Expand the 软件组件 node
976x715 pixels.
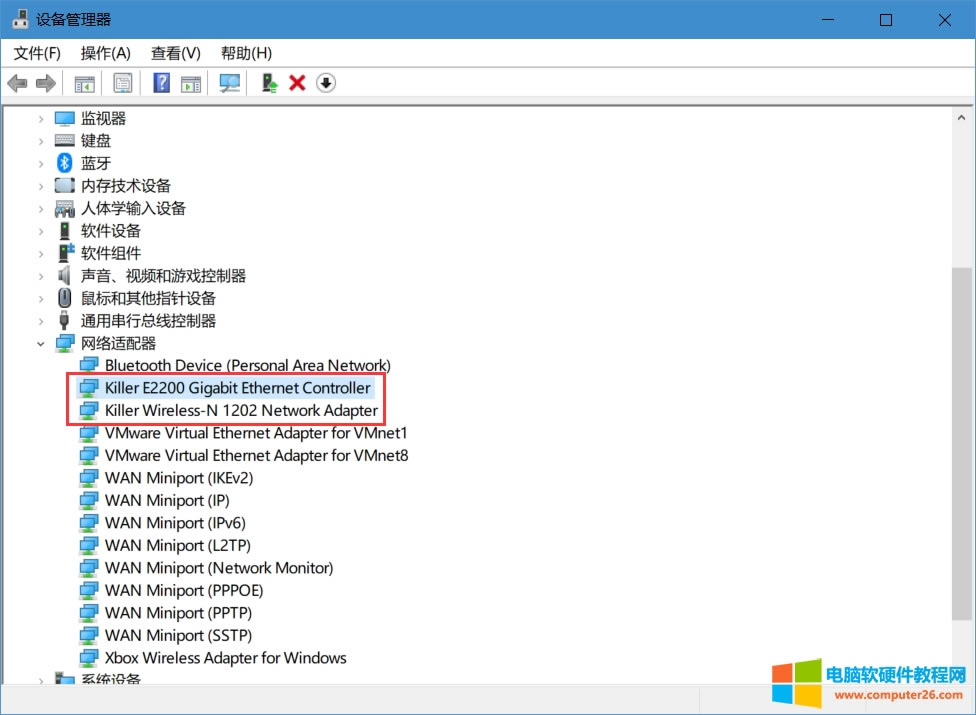[x=41, y=253]
